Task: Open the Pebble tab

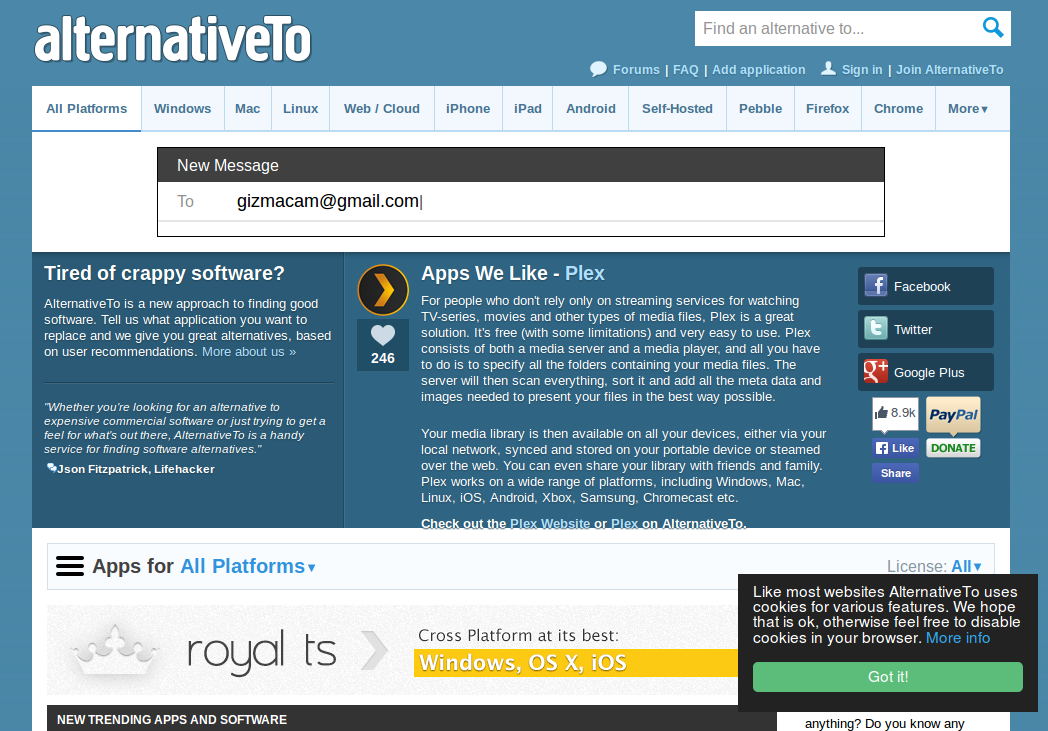Action: [760, 109]
